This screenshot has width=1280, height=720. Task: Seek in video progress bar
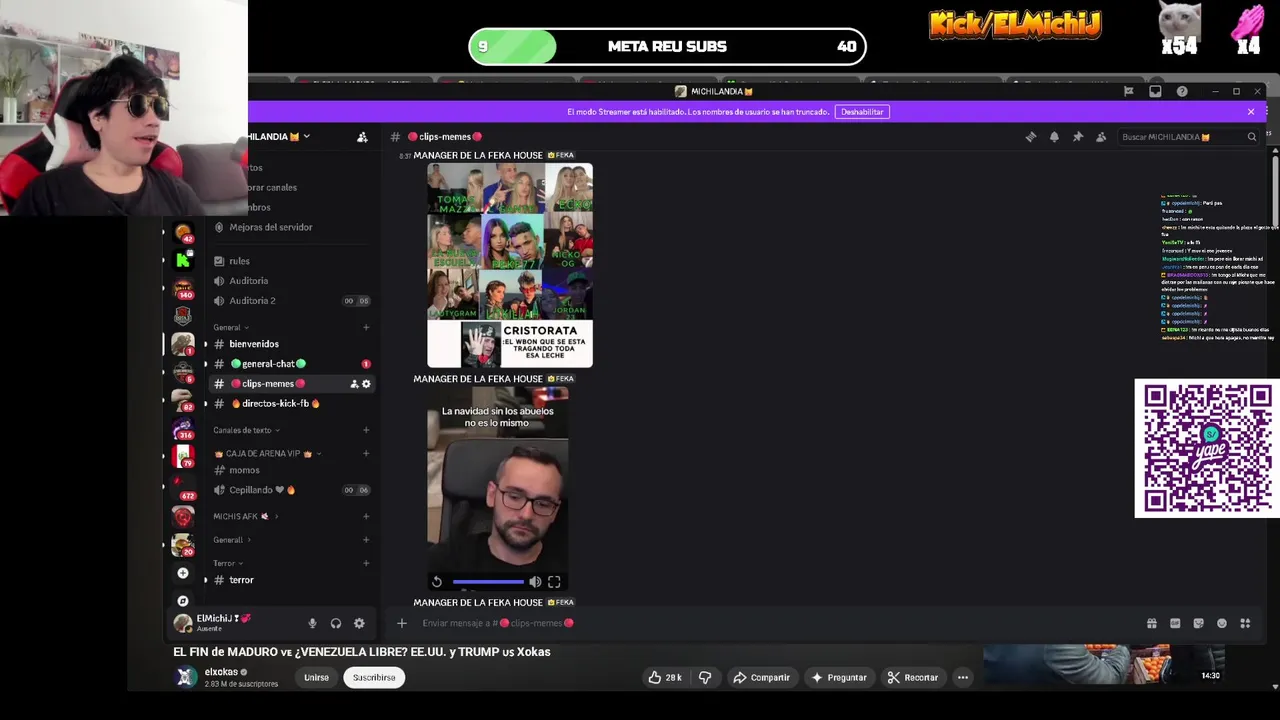tap(488, 582)
